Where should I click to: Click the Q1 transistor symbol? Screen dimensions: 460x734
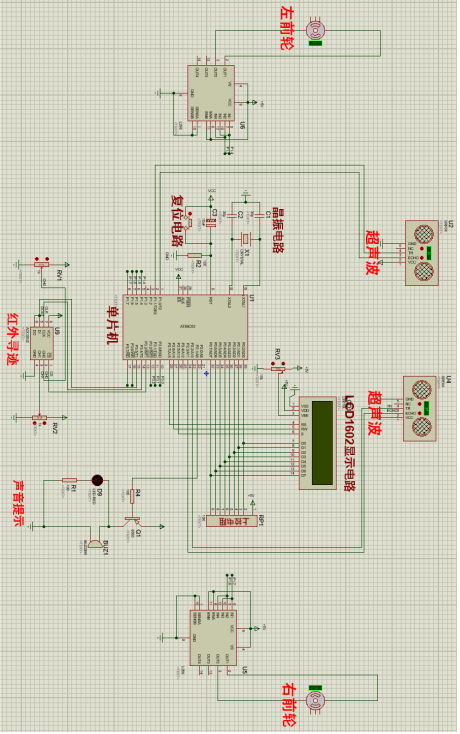[132, 521]
